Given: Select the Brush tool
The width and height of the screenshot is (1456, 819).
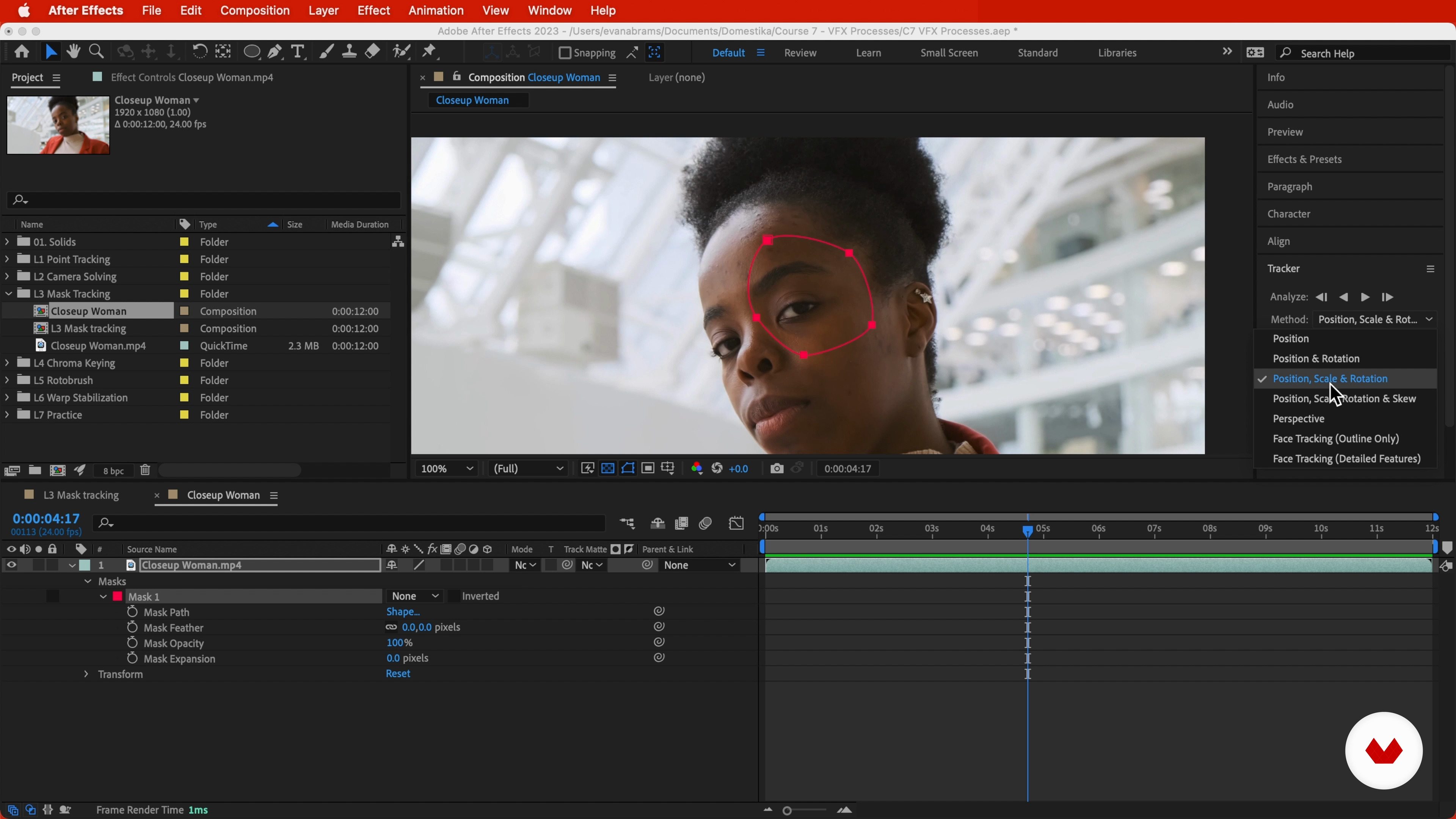Looking at the screenshot, I should 326,52.
